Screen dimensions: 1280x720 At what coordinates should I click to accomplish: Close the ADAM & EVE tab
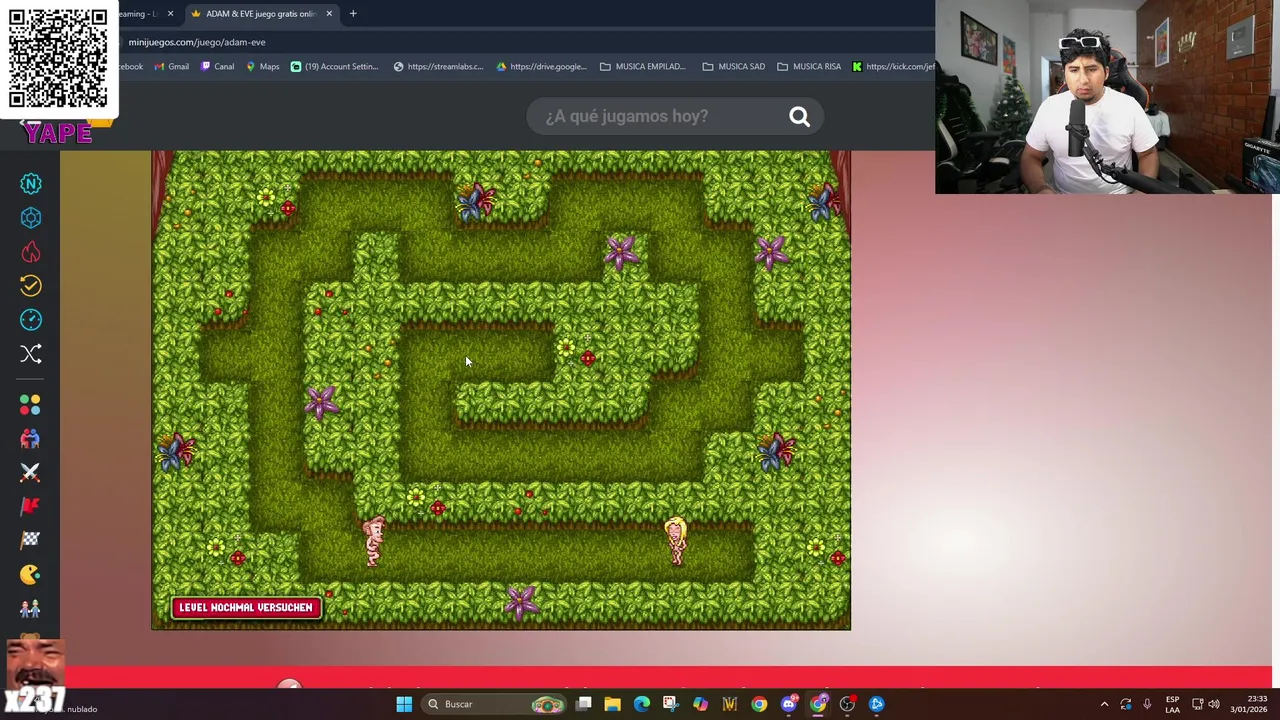coord(329,14)
